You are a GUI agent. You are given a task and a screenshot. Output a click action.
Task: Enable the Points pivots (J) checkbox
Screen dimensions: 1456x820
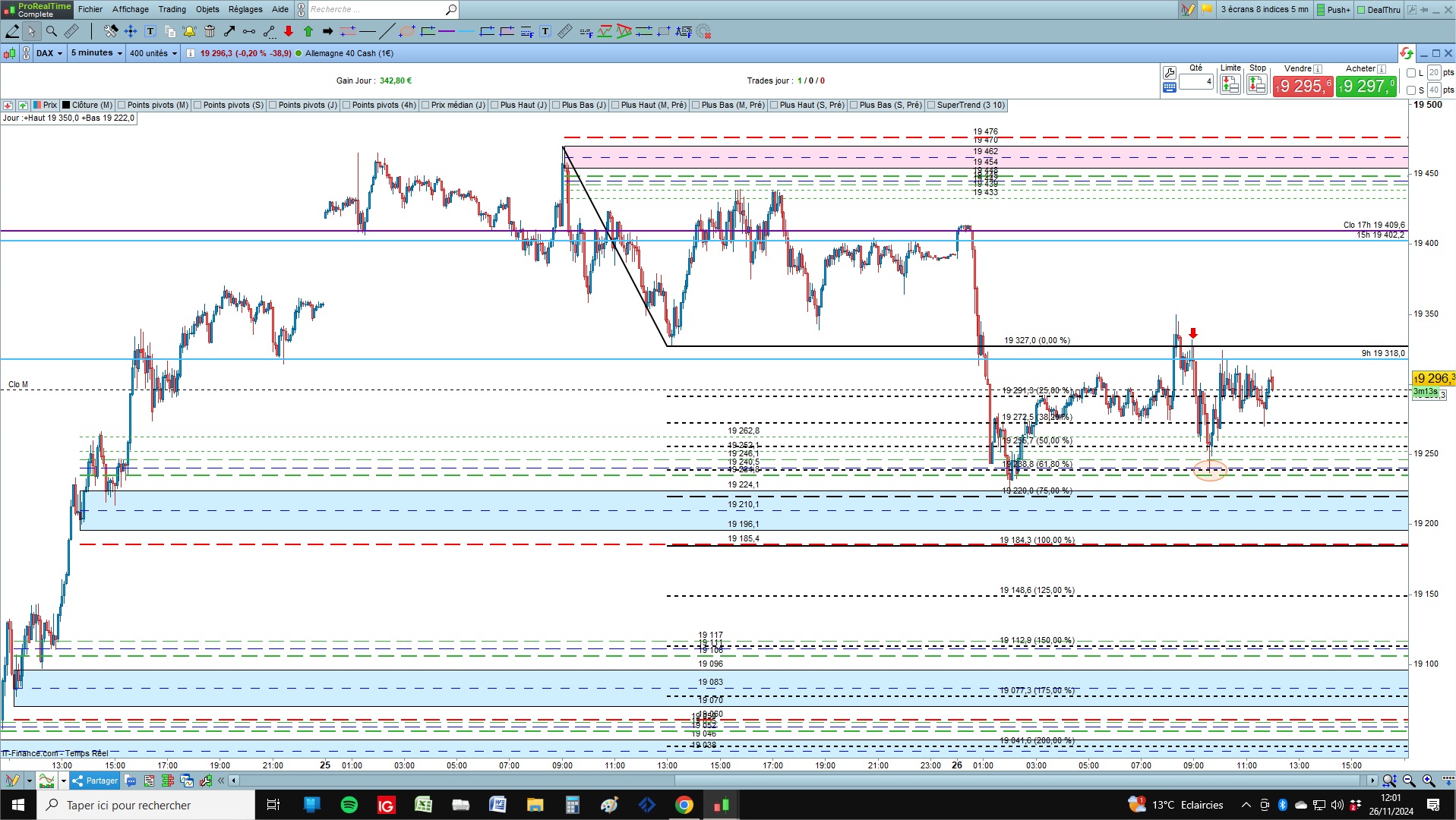(273, 106)
